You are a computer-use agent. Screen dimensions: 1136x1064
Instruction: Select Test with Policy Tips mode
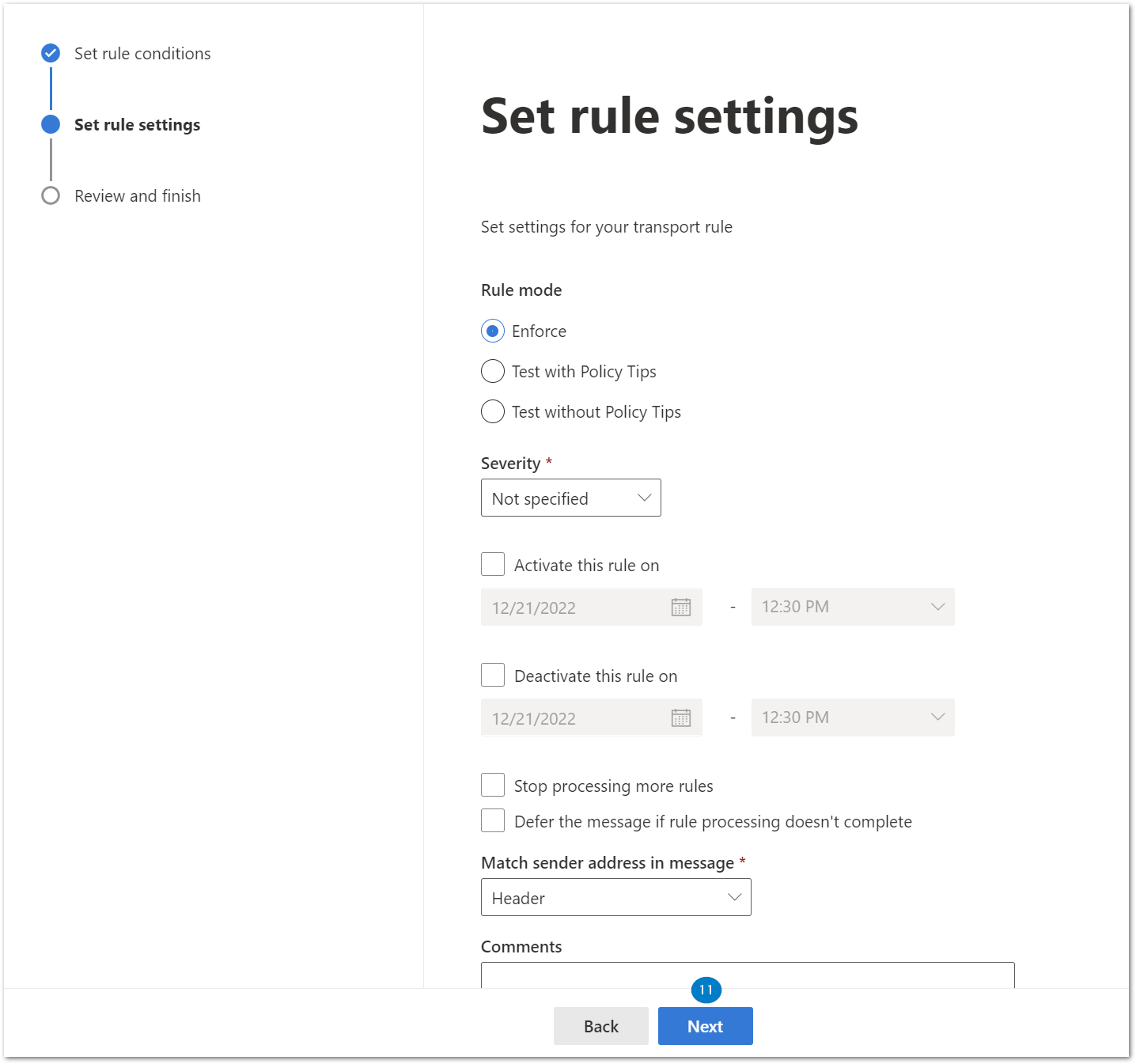[493, 371]
